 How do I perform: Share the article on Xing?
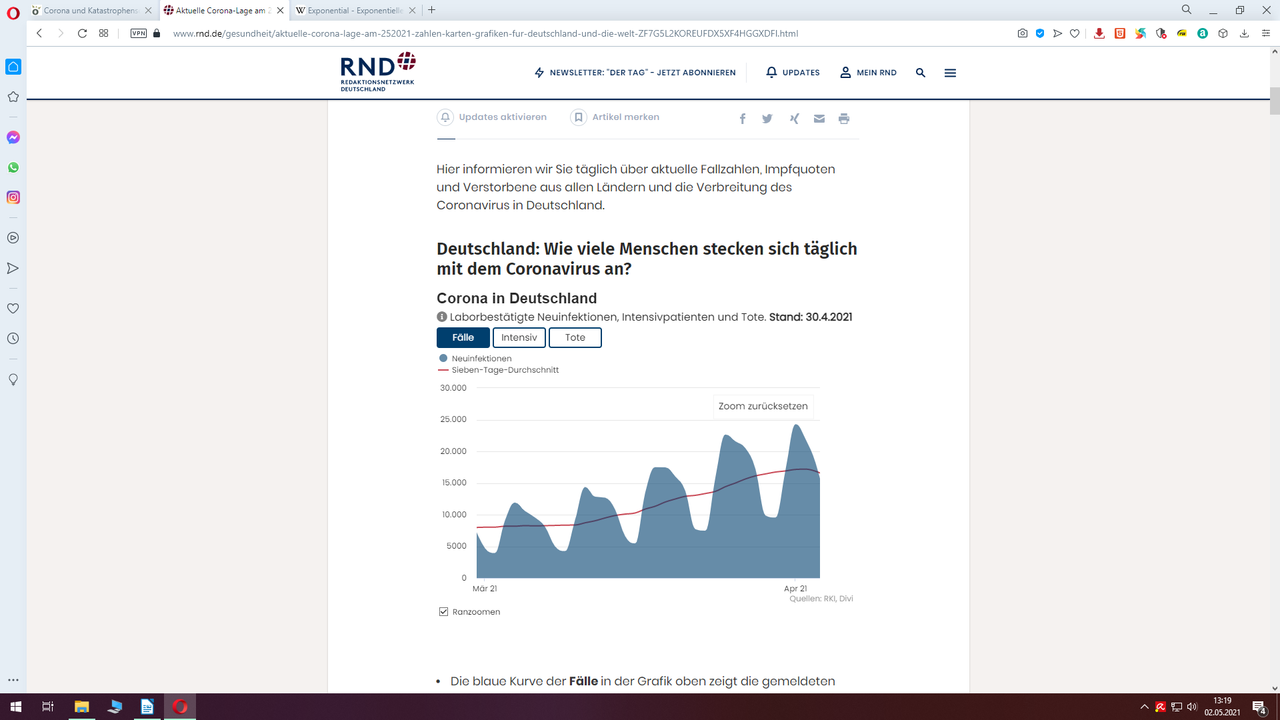[794, 118]
